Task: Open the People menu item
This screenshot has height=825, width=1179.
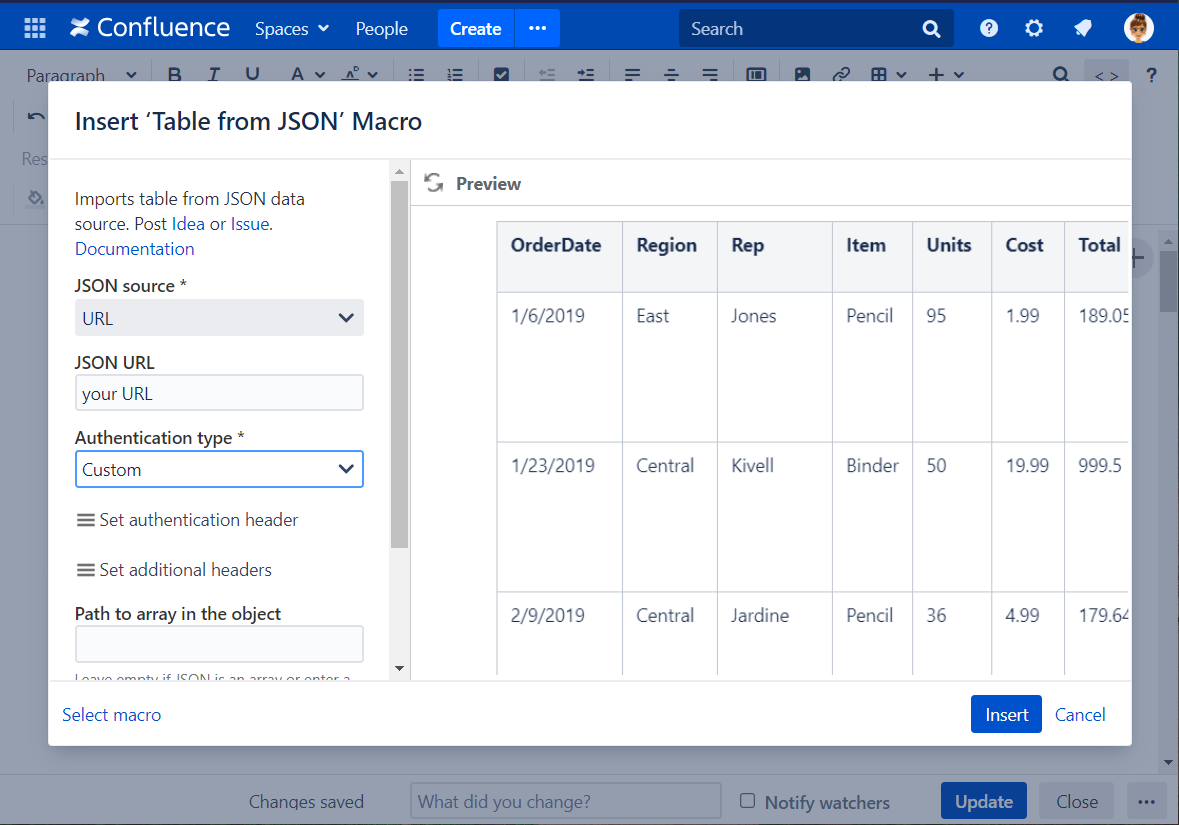Action: [x=381, y=29]
